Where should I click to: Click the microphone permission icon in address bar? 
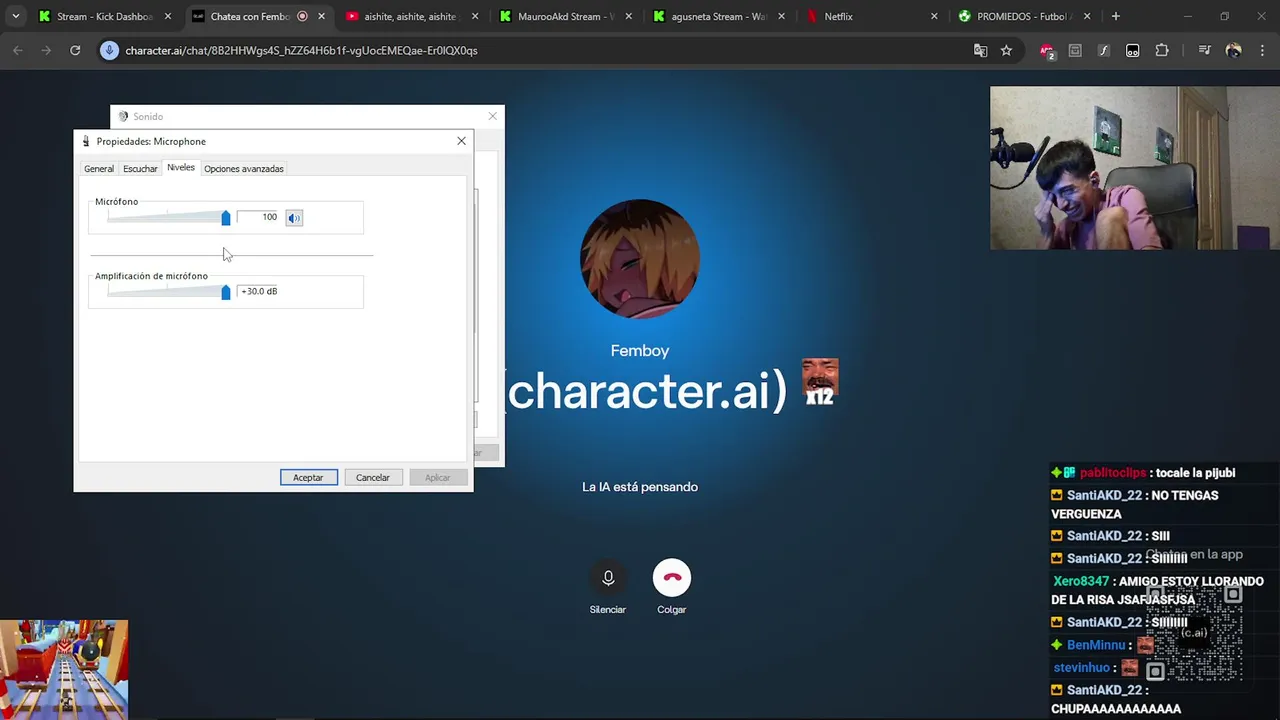110,50
